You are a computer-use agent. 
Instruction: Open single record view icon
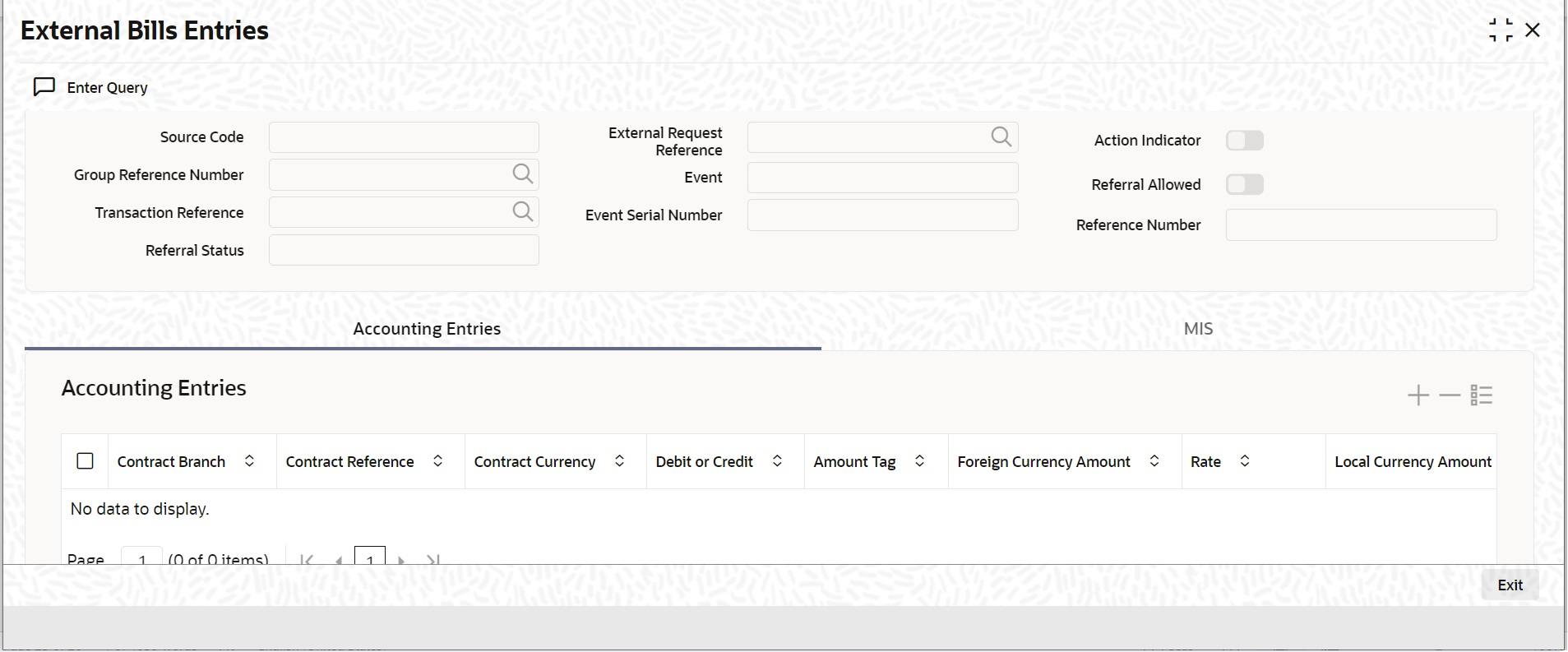point(1482,395)
